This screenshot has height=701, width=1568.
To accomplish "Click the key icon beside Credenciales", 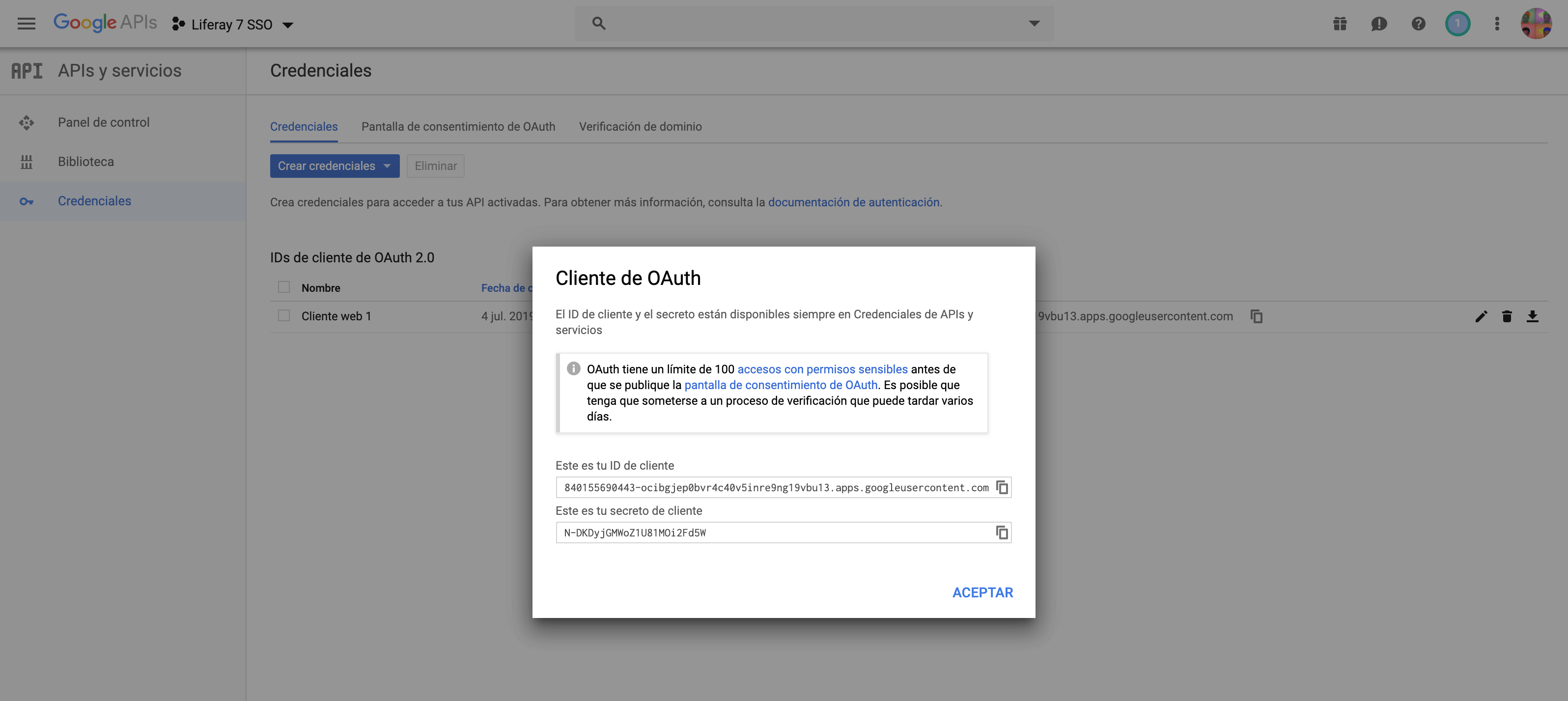I will point(26,201).
